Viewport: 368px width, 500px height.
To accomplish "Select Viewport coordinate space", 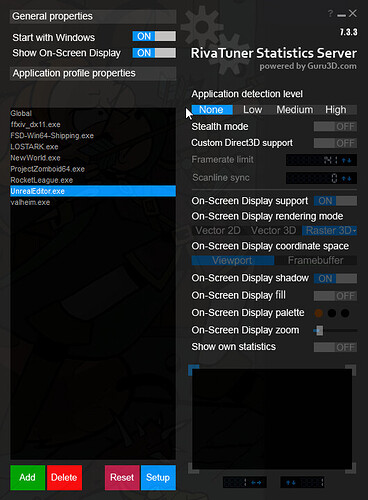I will (233, 260).
